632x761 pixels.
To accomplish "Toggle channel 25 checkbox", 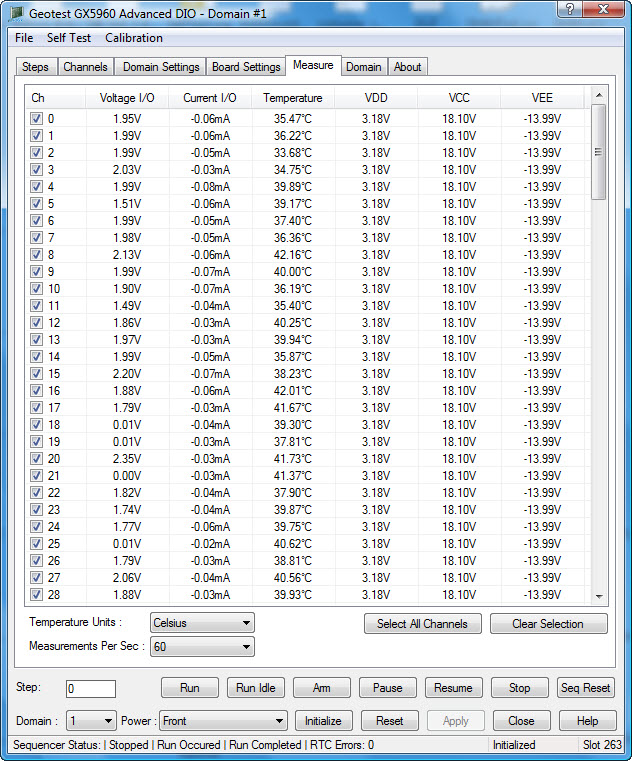I will tap(36, 543).
